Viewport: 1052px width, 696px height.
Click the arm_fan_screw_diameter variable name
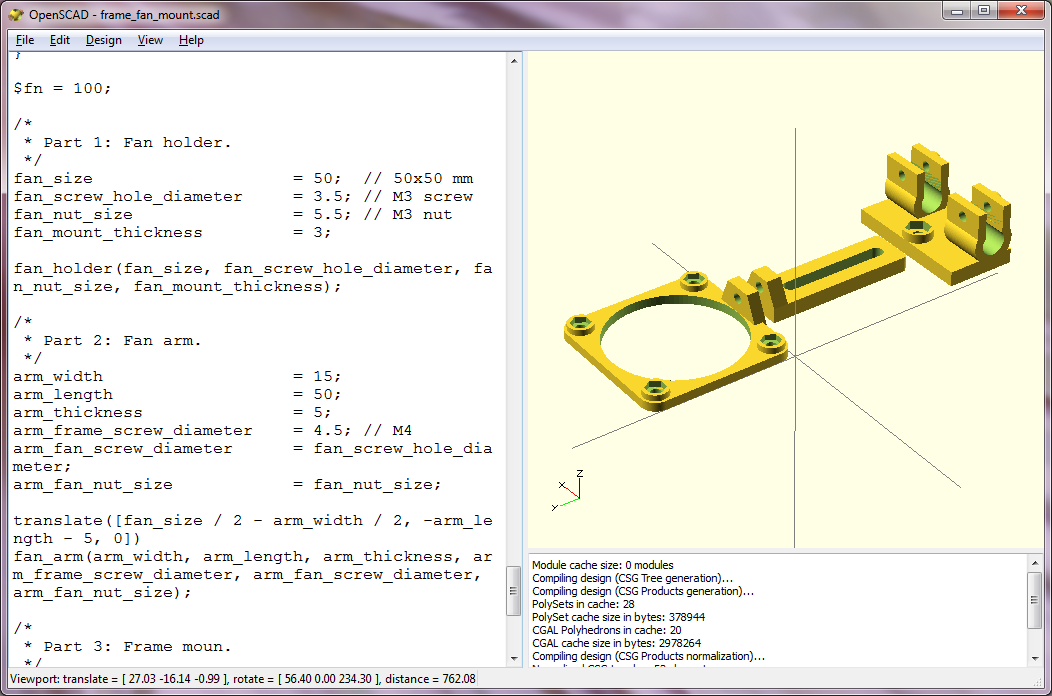tap(123, 449)
